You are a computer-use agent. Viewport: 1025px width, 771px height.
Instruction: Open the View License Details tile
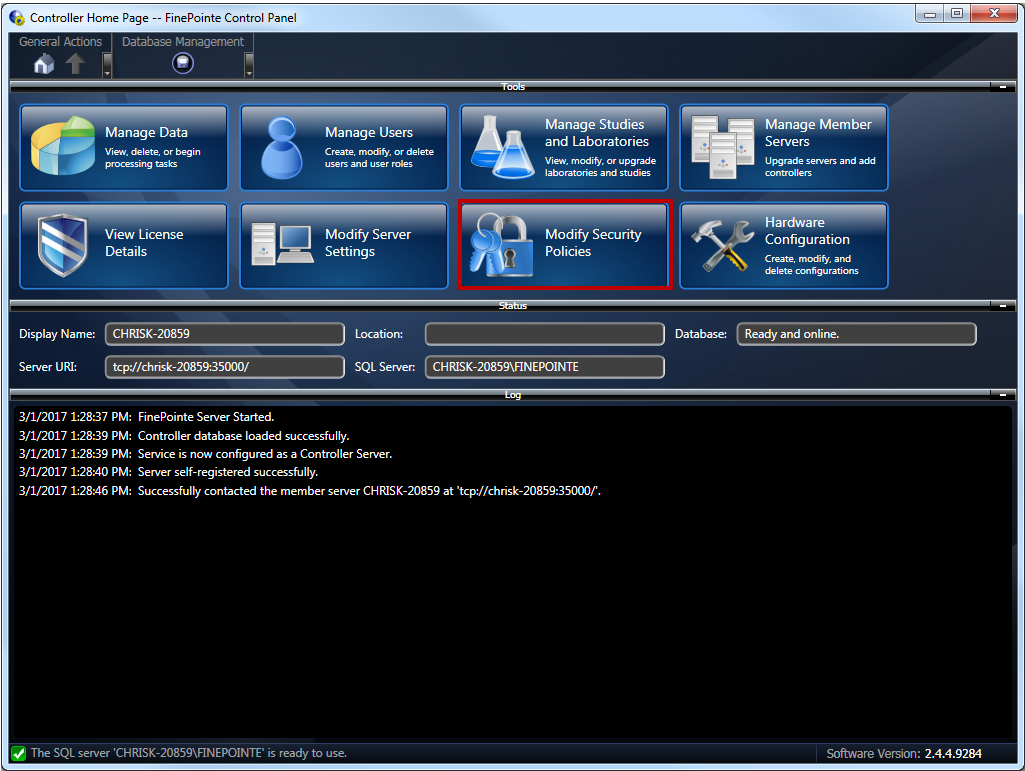(124, 246)
